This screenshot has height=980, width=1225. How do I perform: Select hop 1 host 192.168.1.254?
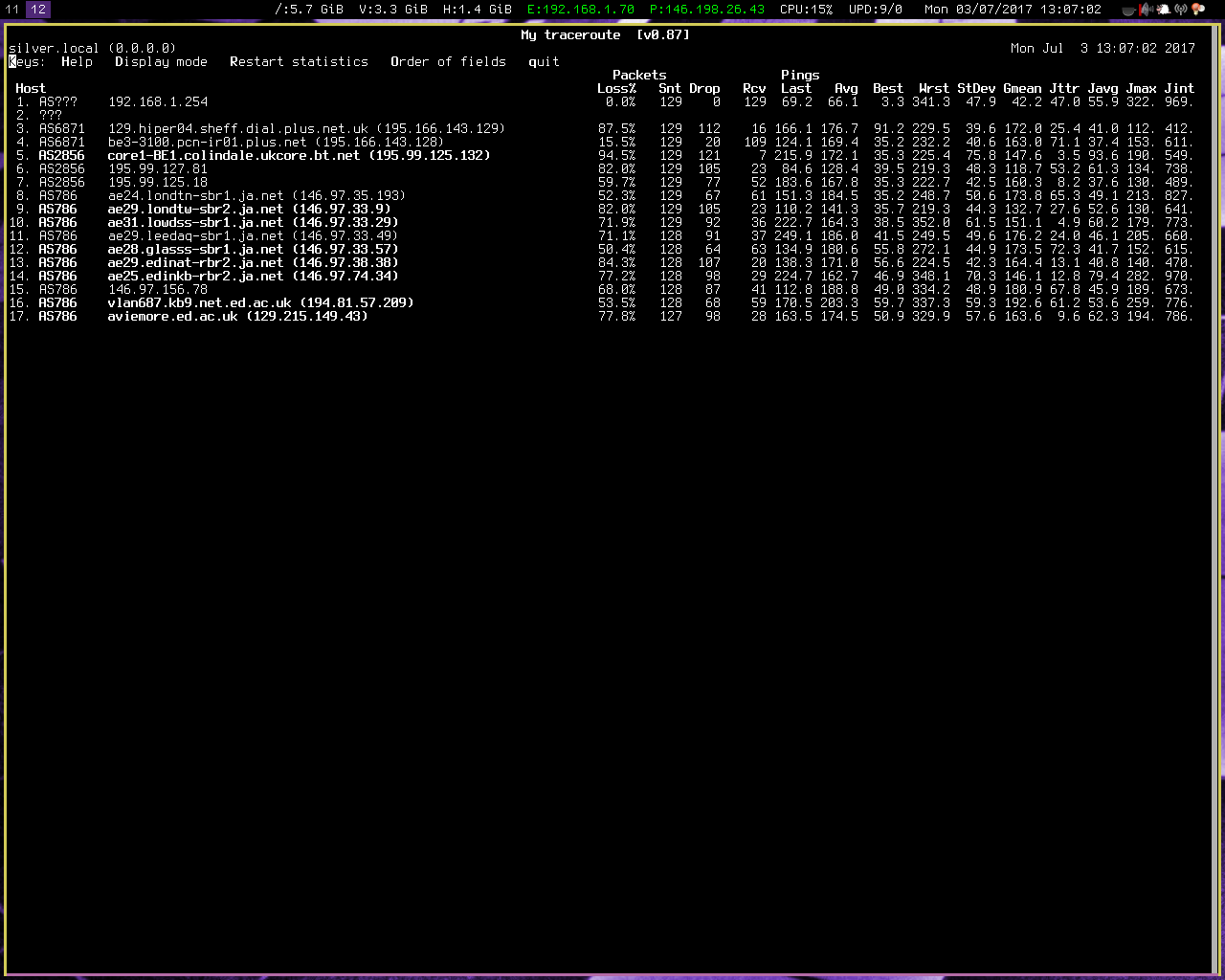tap(158, 101)
